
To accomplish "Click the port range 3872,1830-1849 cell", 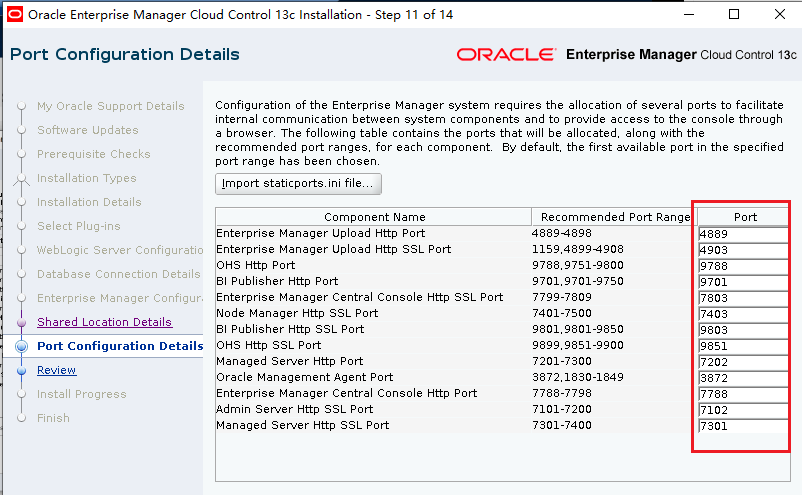I will 577,377.
